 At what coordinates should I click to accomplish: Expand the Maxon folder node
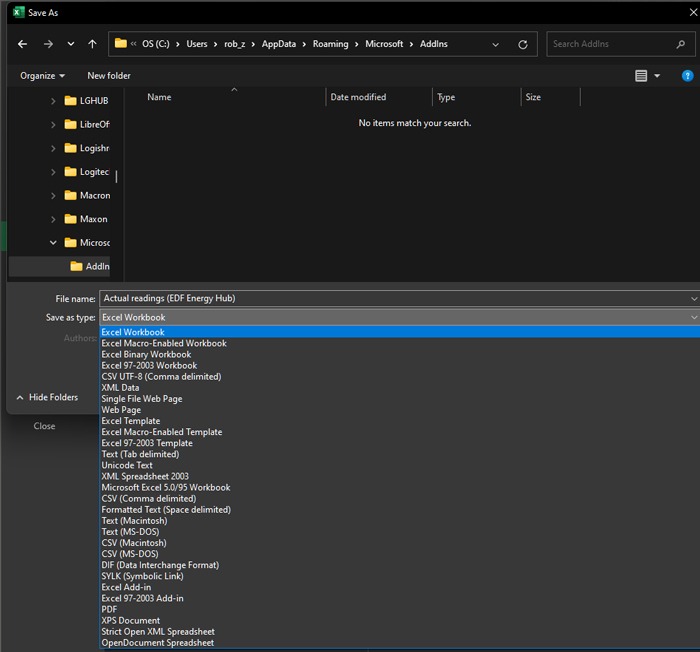click(x=53, y=219)
